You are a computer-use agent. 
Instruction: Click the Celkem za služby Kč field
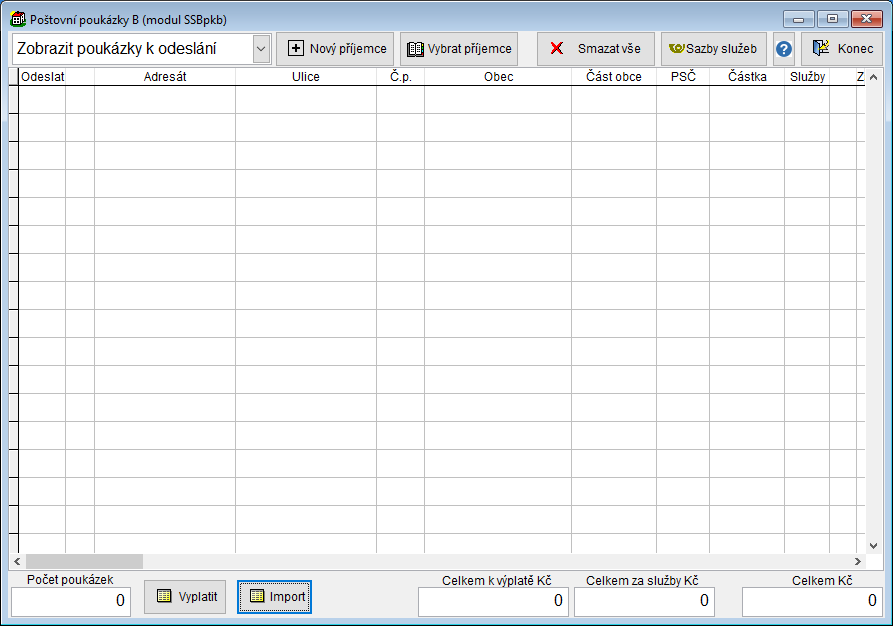[x=644, y=601]
